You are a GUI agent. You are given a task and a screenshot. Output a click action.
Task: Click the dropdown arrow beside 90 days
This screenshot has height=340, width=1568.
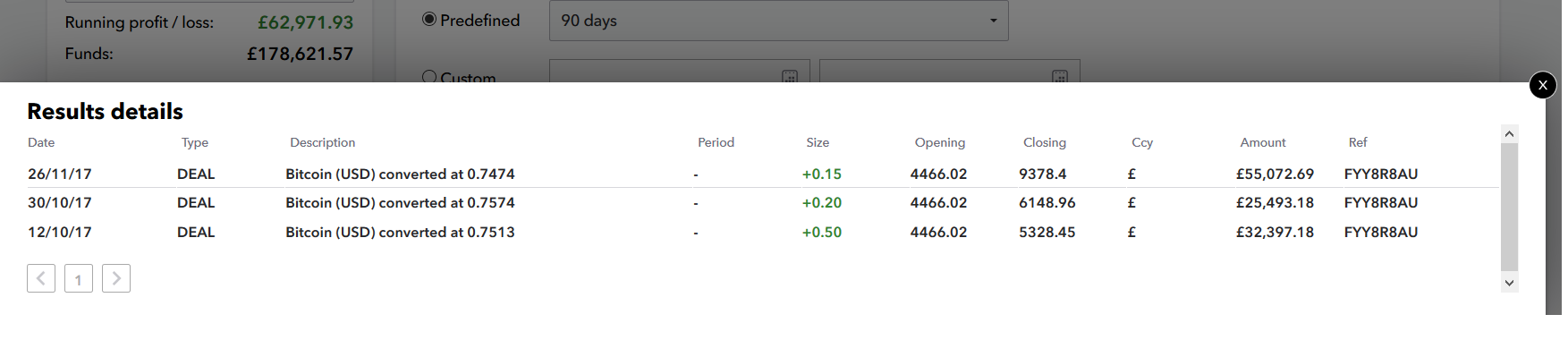993,21
